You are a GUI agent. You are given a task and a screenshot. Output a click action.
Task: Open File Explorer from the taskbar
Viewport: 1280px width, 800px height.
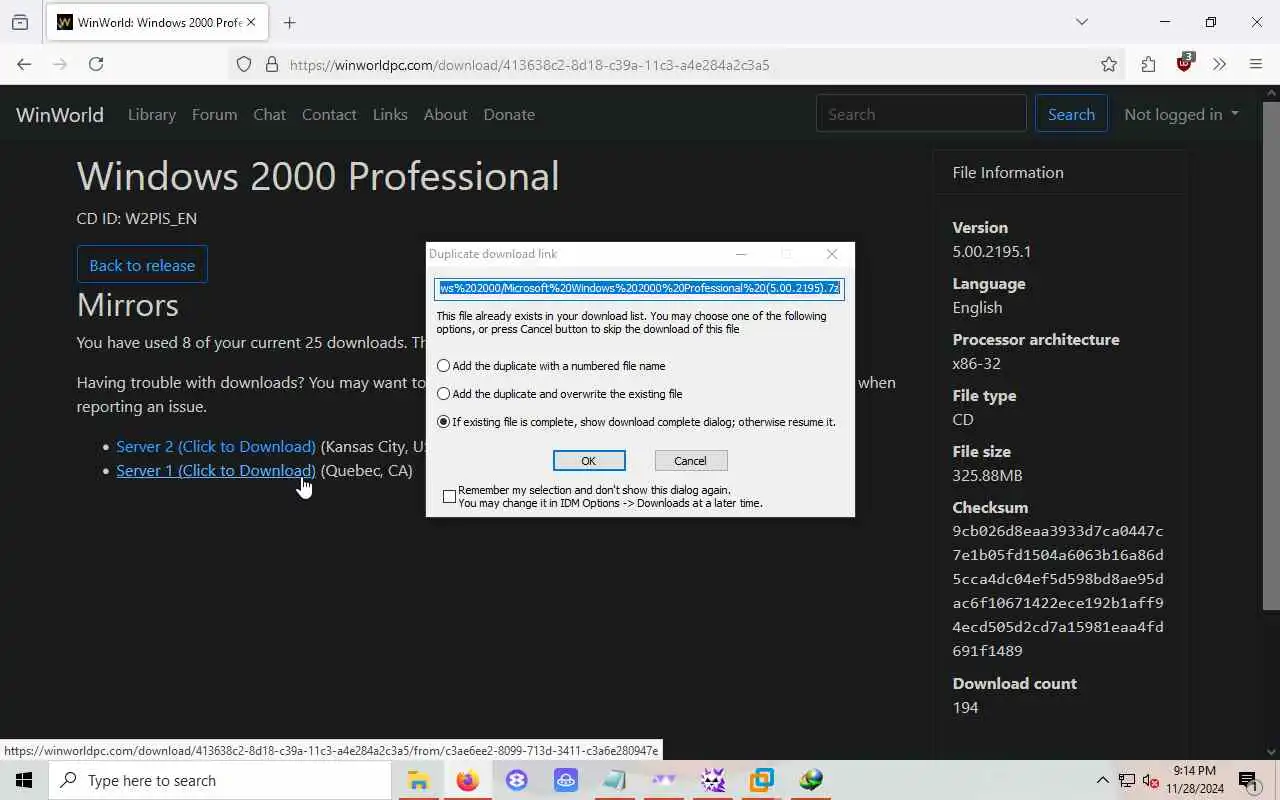(x=418, y=780)
